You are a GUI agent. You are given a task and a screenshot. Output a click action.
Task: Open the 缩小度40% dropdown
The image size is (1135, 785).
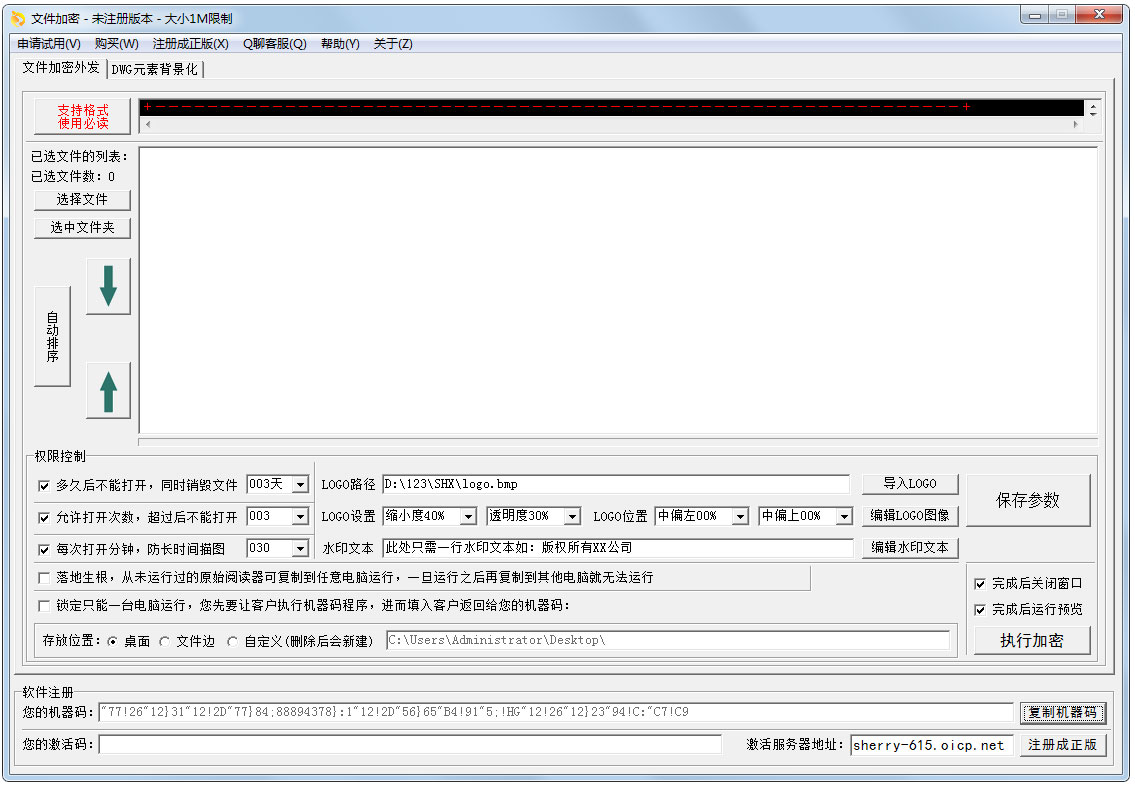point(468,517)
